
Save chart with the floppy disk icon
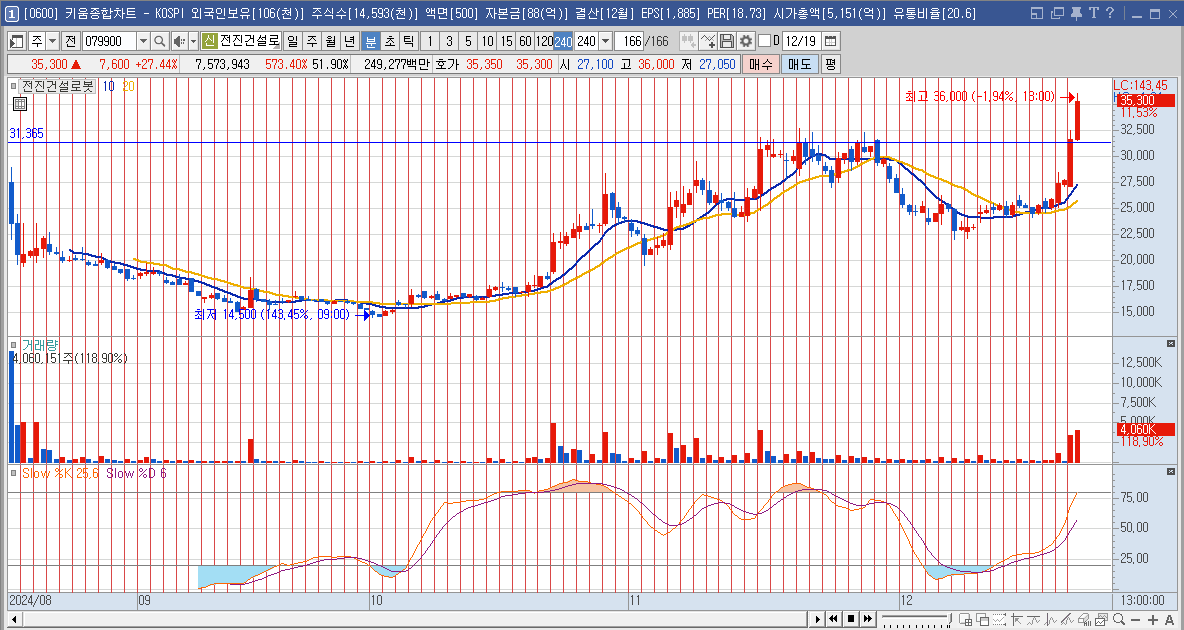pyautogui.click(x=726, y=42)
